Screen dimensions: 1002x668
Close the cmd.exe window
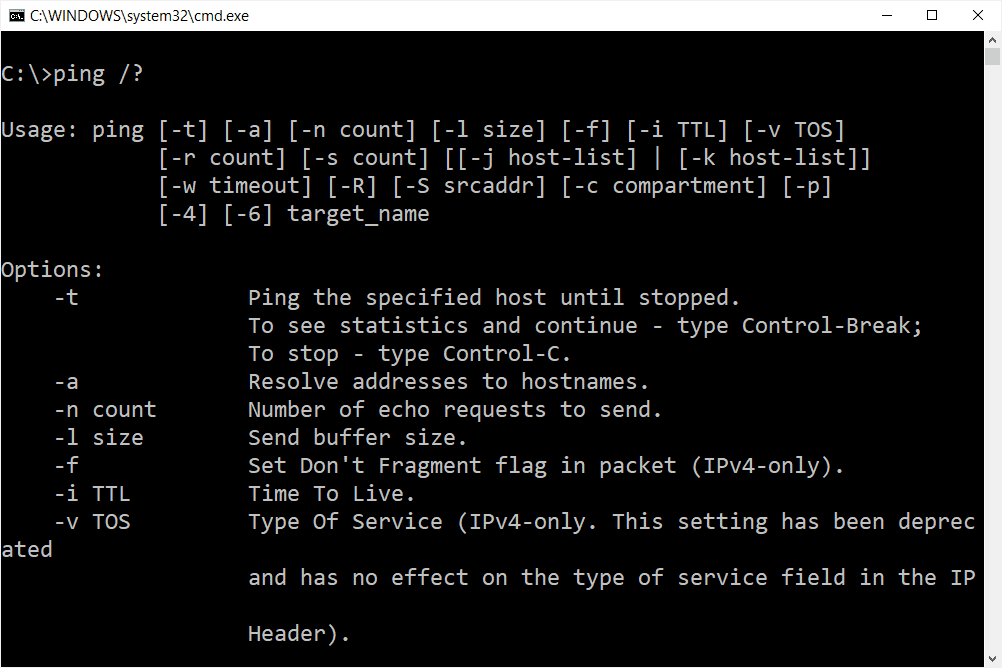point(977,15)
